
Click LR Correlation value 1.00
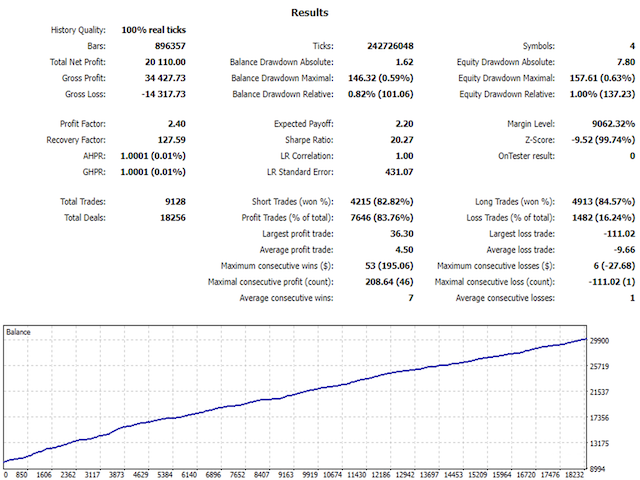tap(404, 156)
